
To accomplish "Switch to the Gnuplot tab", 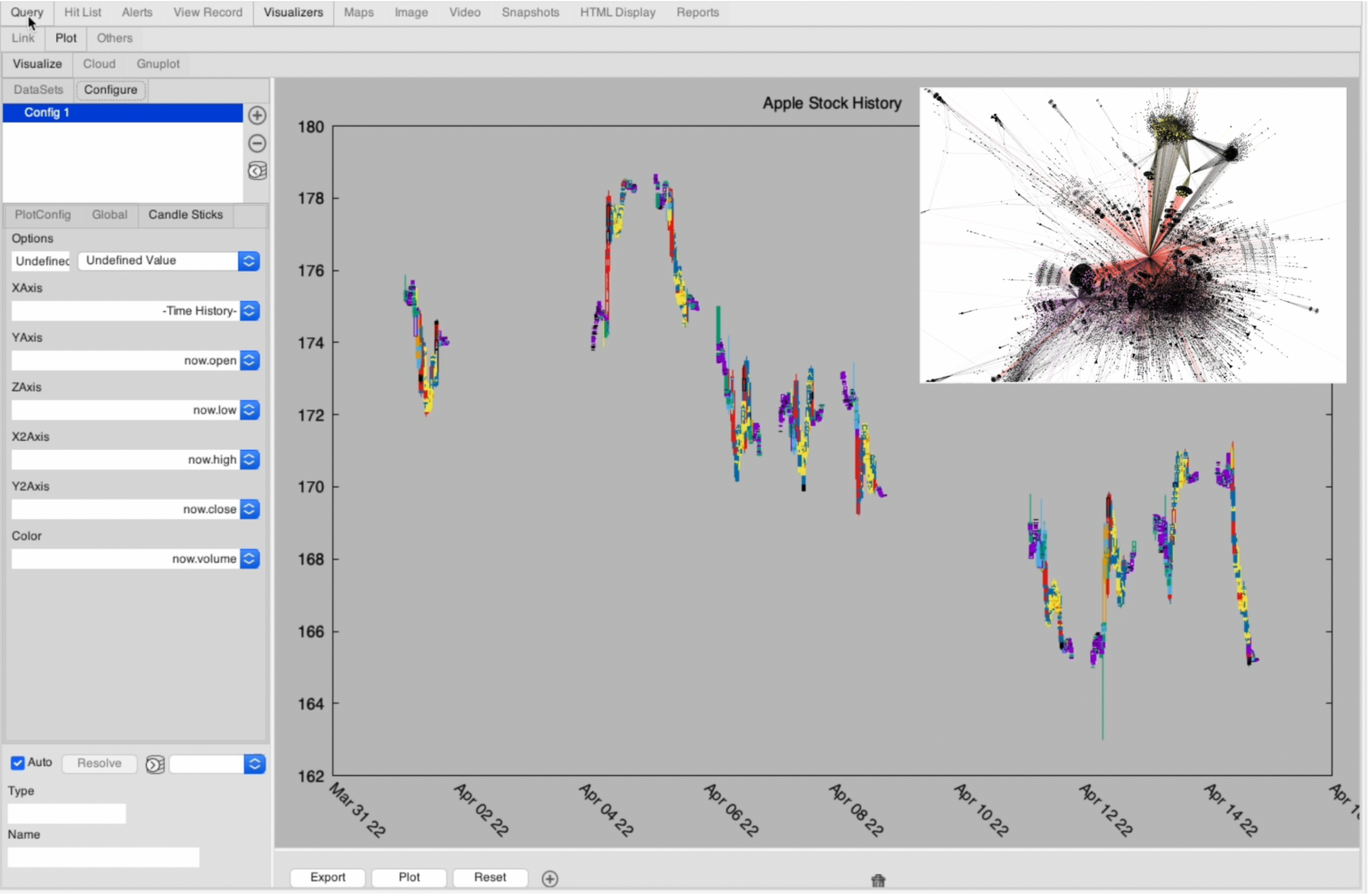I will [x=158, y=63].
